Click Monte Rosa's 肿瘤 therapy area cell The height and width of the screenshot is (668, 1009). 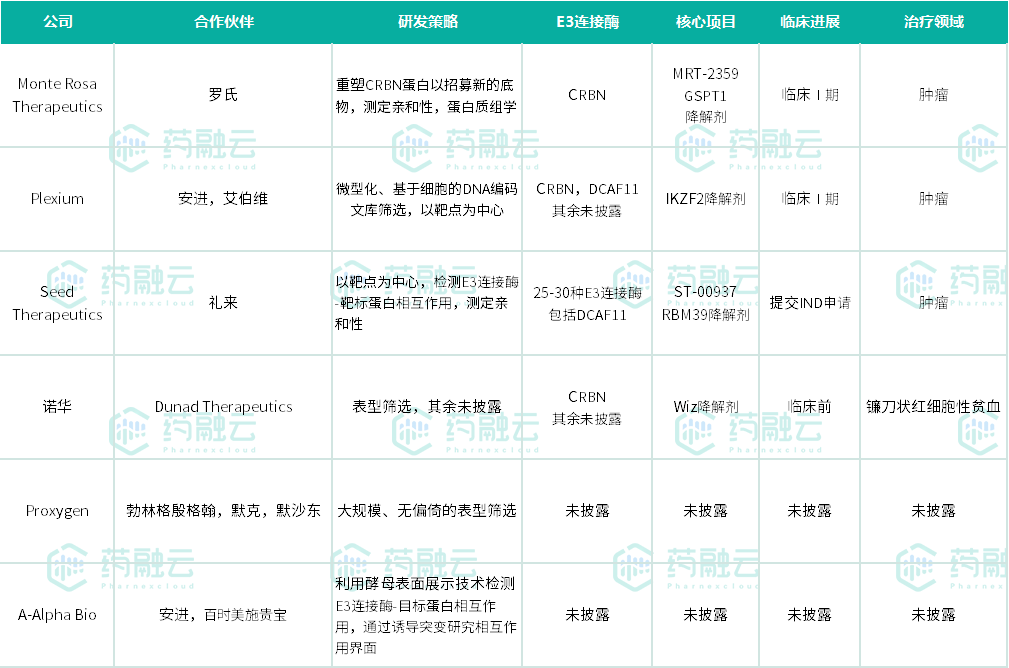point(934,95)
